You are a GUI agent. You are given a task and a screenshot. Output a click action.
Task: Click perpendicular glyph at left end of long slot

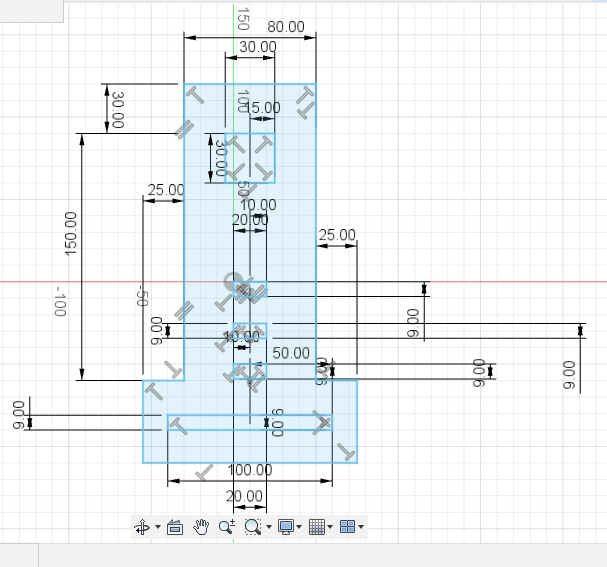178,426
